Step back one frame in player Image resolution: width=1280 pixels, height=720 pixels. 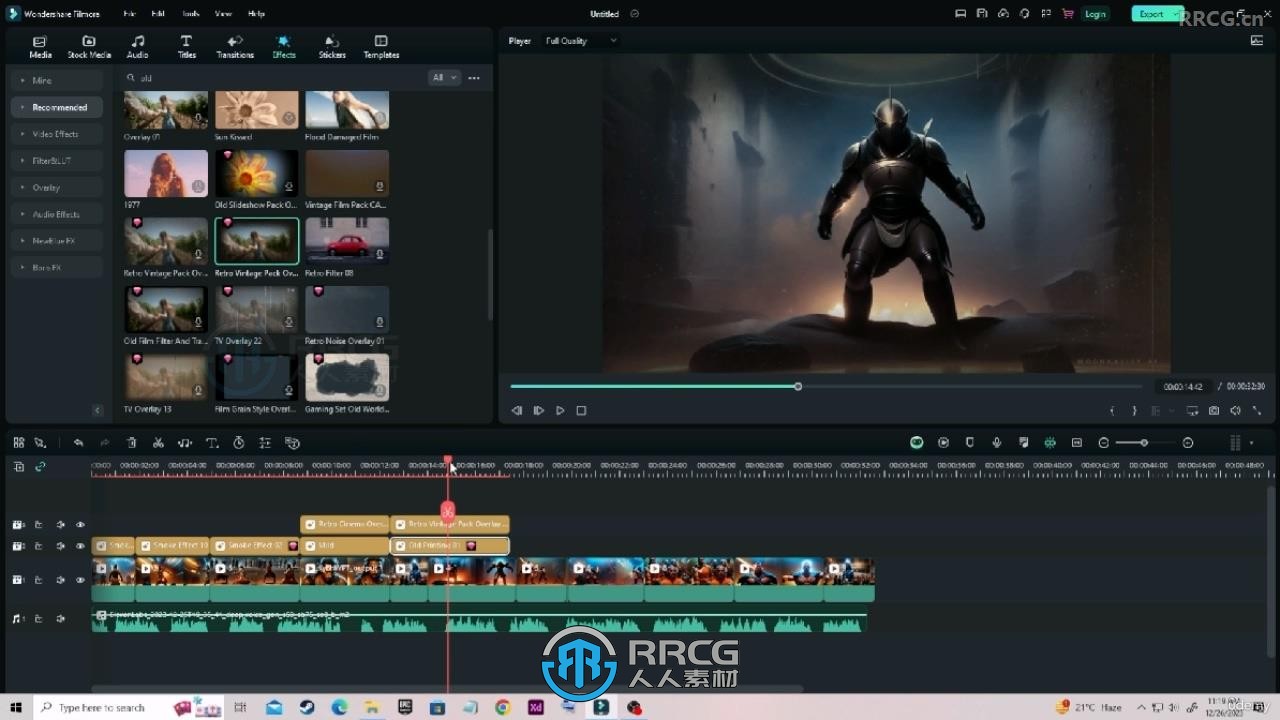517,410
